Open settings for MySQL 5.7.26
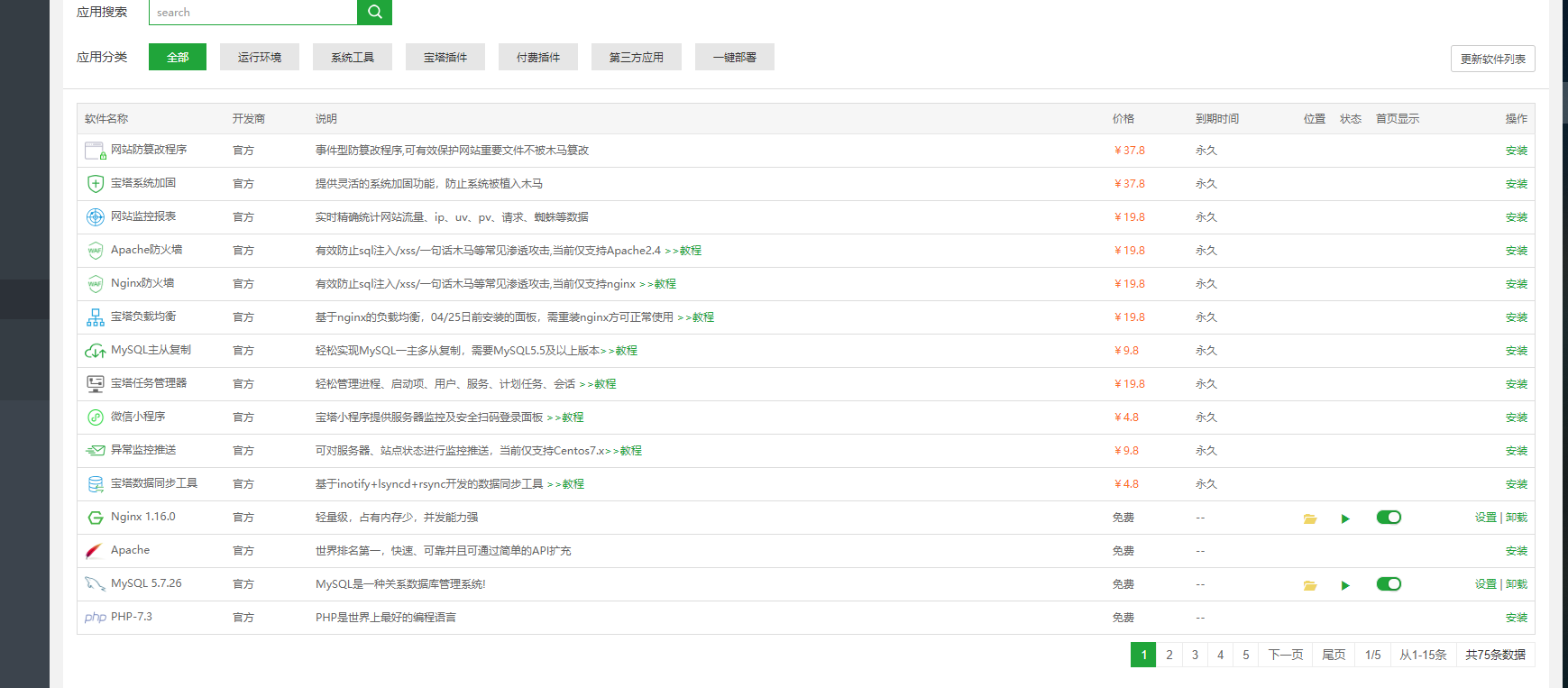The height and width of the screenshot is (688, 1568). tap(1486, 584)
